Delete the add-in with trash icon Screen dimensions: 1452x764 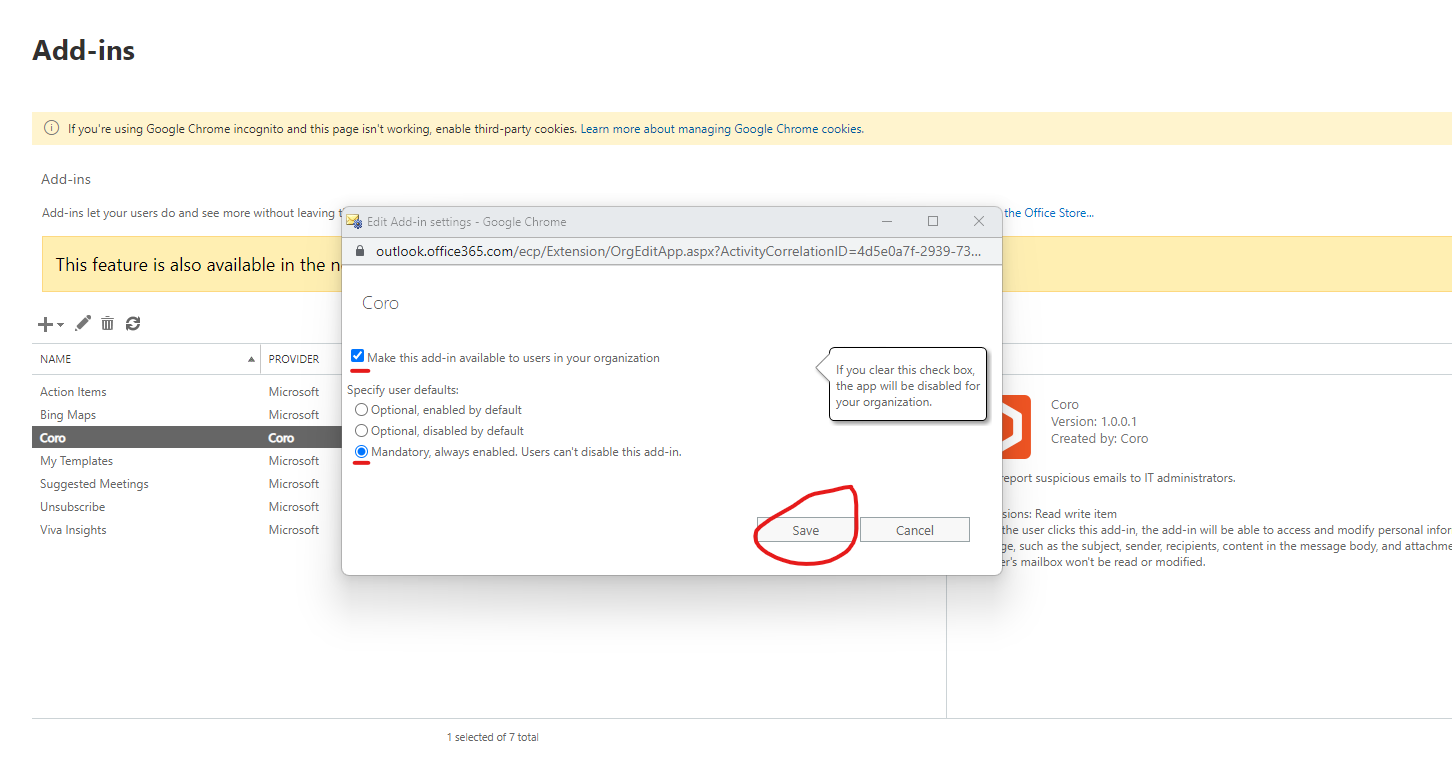(x=108, y=323)
